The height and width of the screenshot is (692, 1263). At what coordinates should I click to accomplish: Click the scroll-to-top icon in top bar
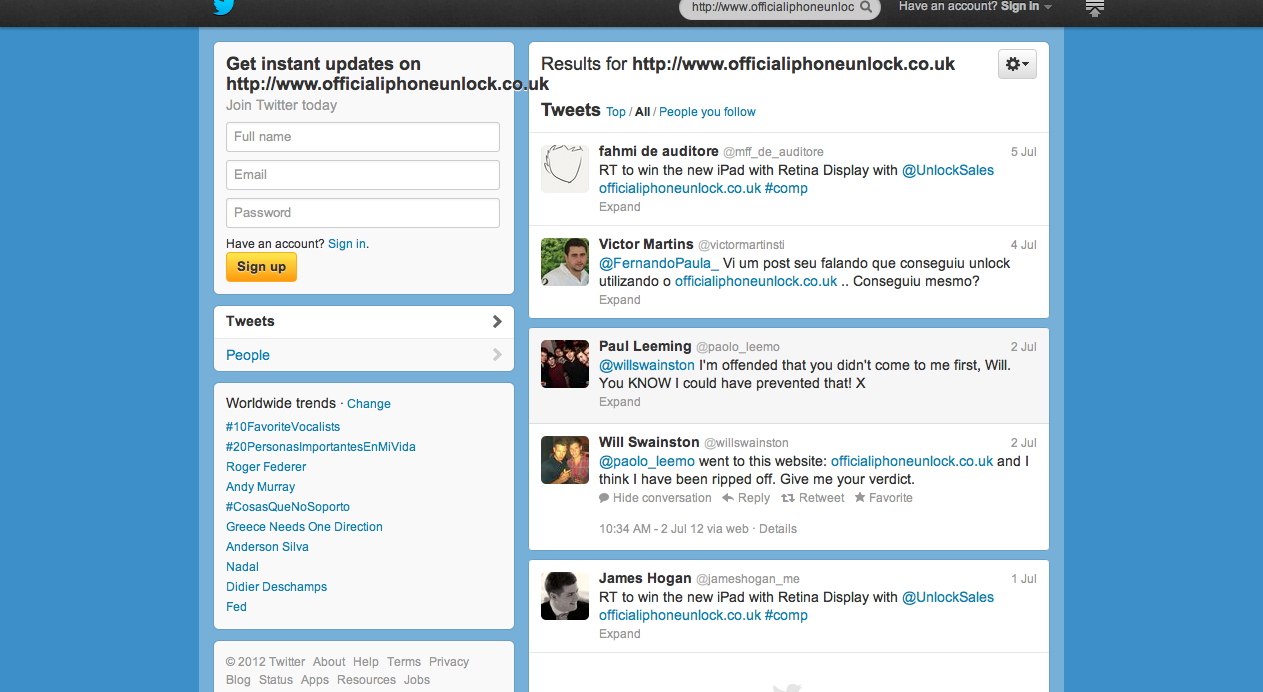1095,8
